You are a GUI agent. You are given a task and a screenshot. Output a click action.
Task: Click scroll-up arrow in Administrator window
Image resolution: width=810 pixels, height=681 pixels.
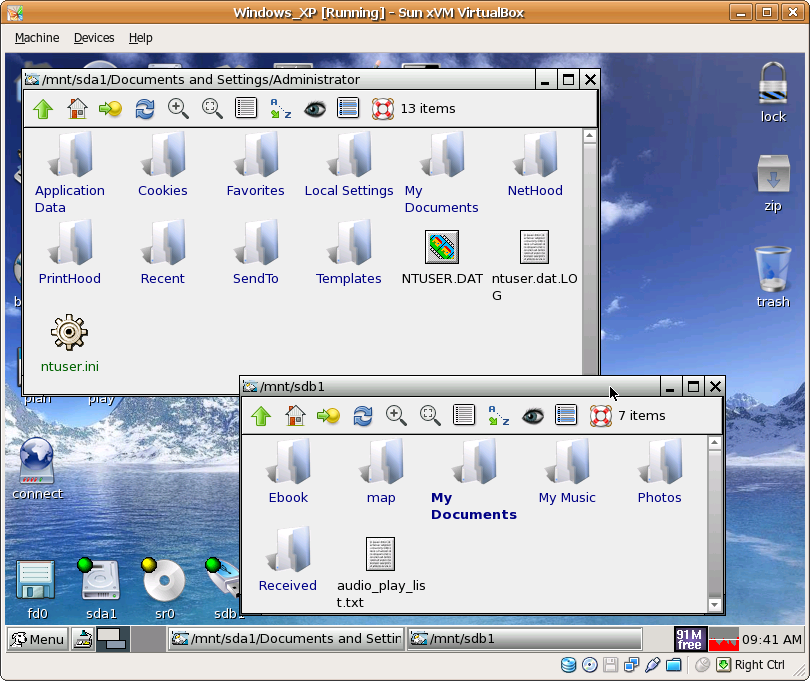click(x=589, y=136)
